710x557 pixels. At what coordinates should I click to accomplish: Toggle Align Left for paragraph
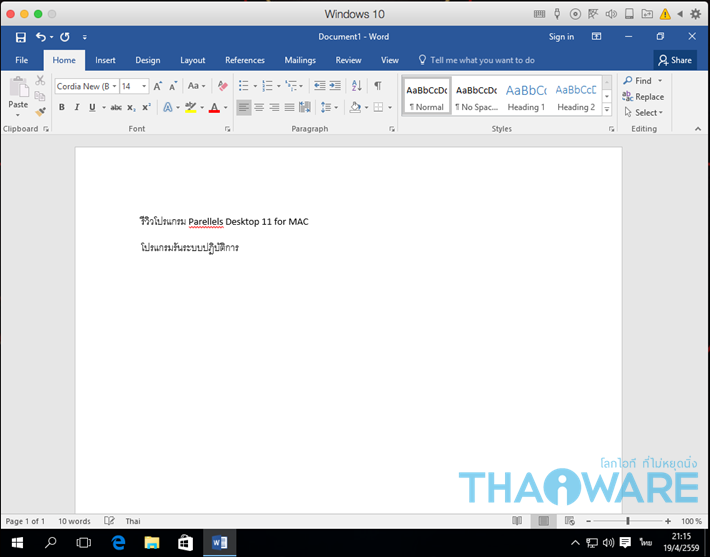244,107
